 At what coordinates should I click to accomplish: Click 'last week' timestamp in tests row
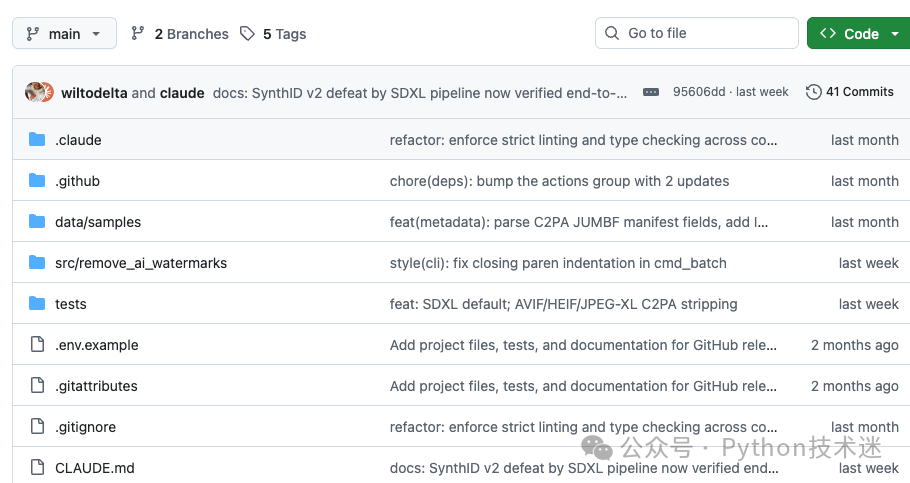[868, 304]
